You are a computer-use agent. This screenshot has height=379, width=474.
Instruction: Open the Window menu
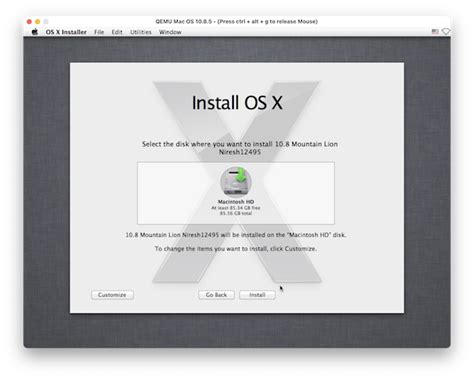click(x=170, y=32)
